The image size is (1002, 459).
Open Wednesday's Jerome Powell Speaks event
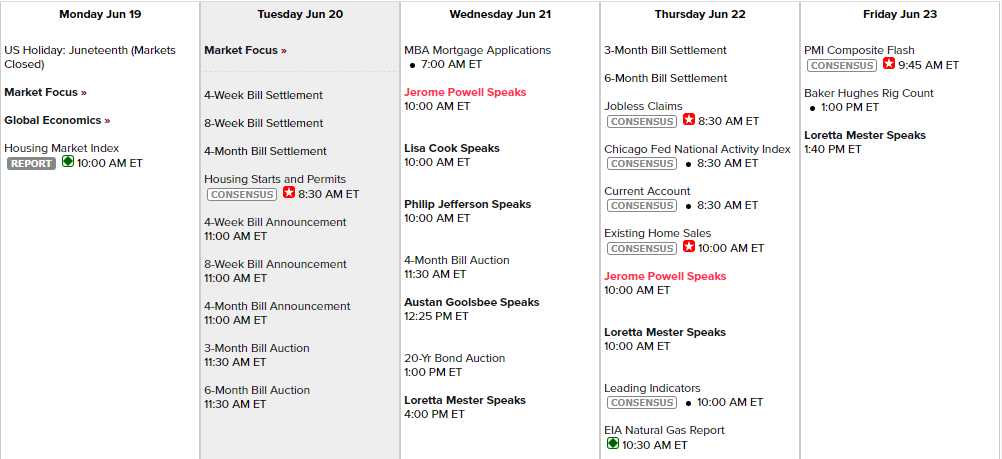465,92
